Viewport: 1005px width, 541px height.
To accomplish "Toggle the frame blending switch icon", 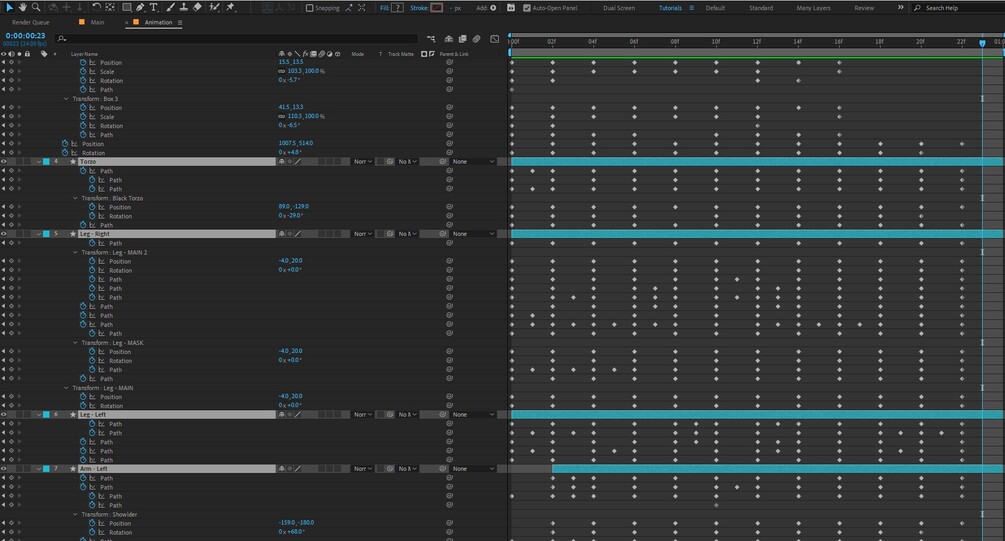I will 462,39.
